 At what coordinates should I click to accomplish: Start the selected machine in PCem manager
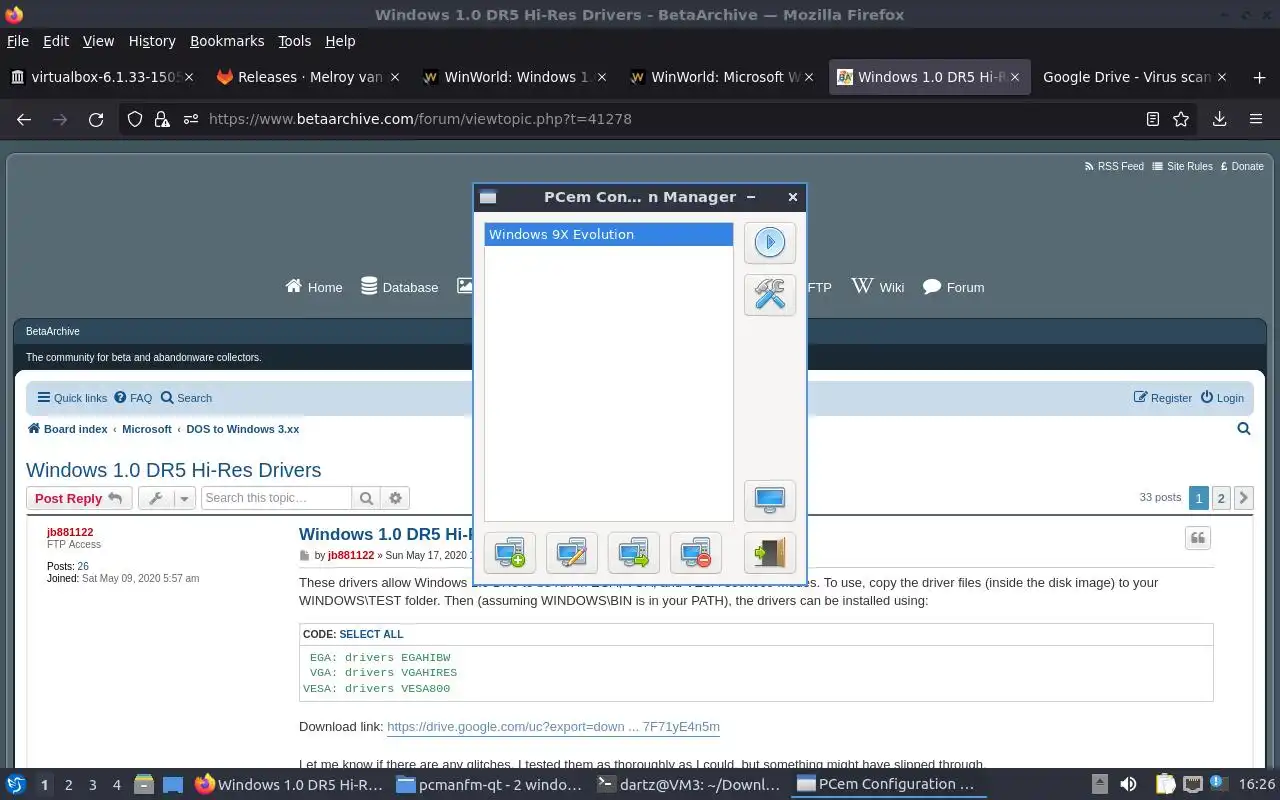769,242
